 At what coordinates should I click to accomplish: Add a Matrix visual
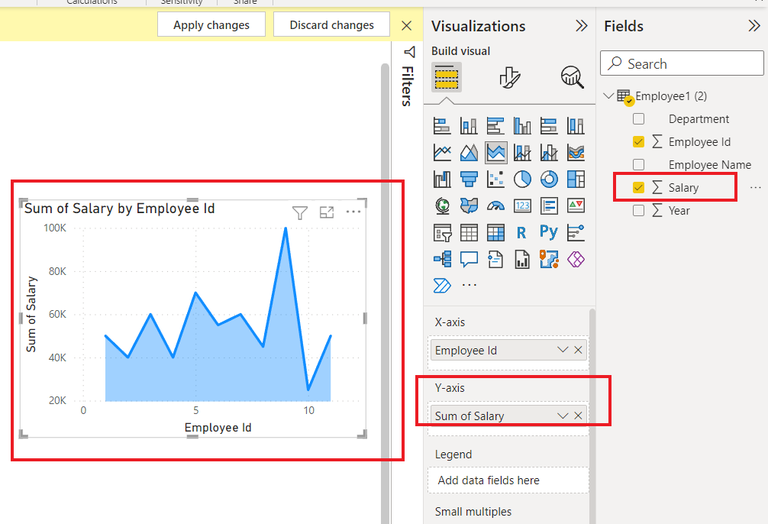coord(496,233)
